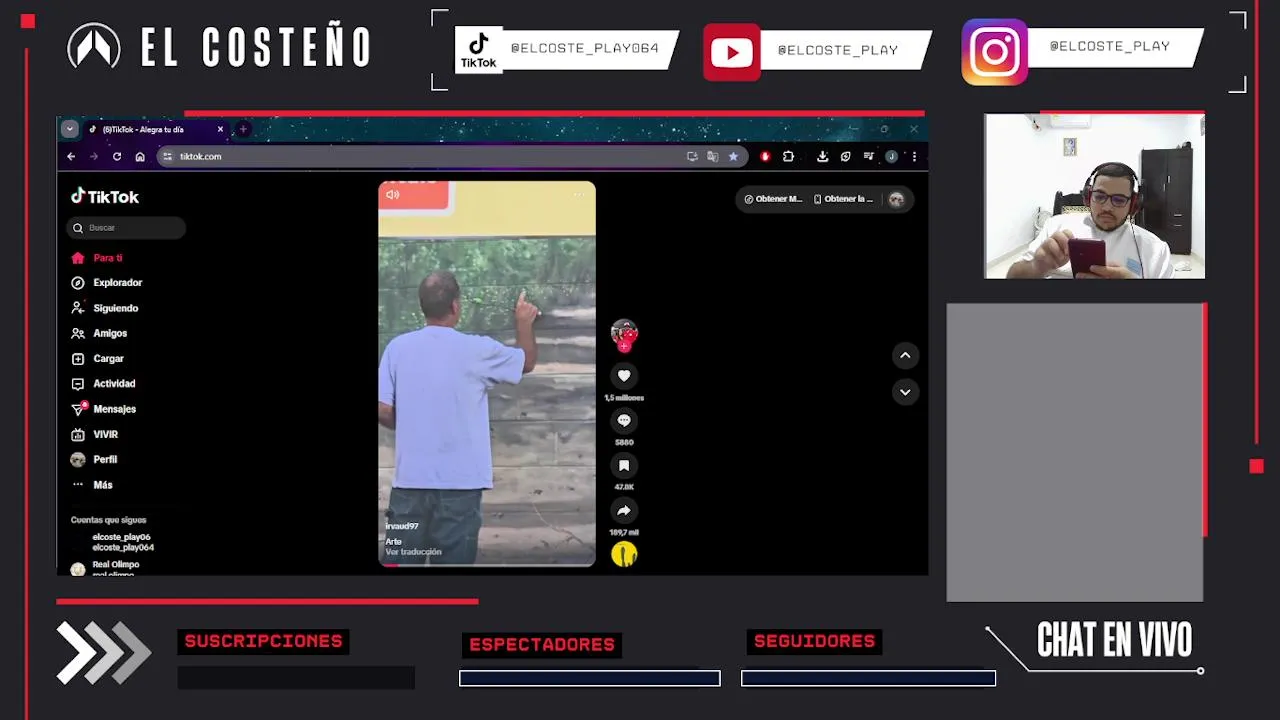
Task: Toggle the bookmark star for this page
Action: (733, 157)
